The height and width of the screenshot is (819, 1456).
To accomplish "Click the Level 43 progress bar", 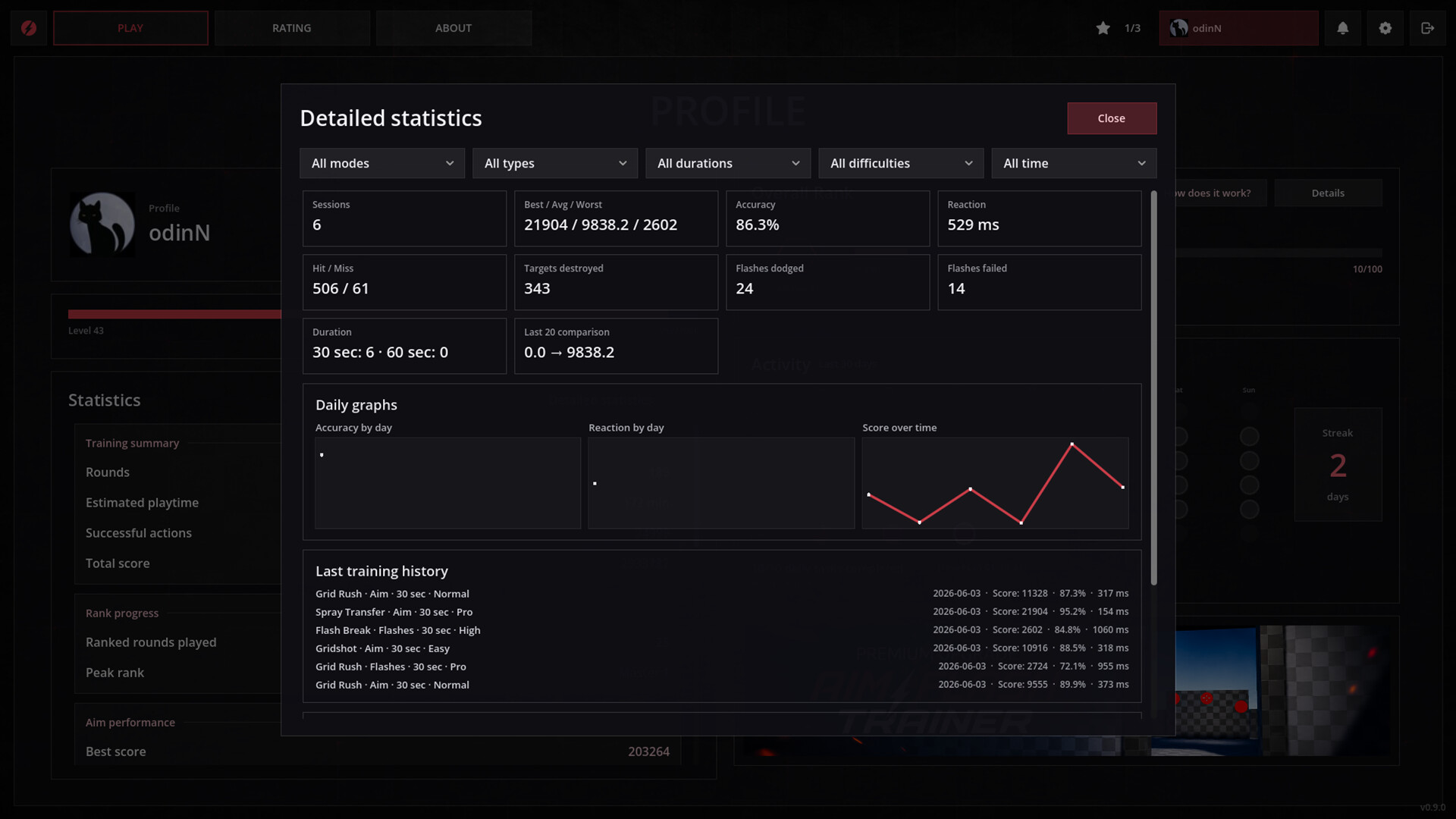I will pyautogui.click(x=174, y=314).
